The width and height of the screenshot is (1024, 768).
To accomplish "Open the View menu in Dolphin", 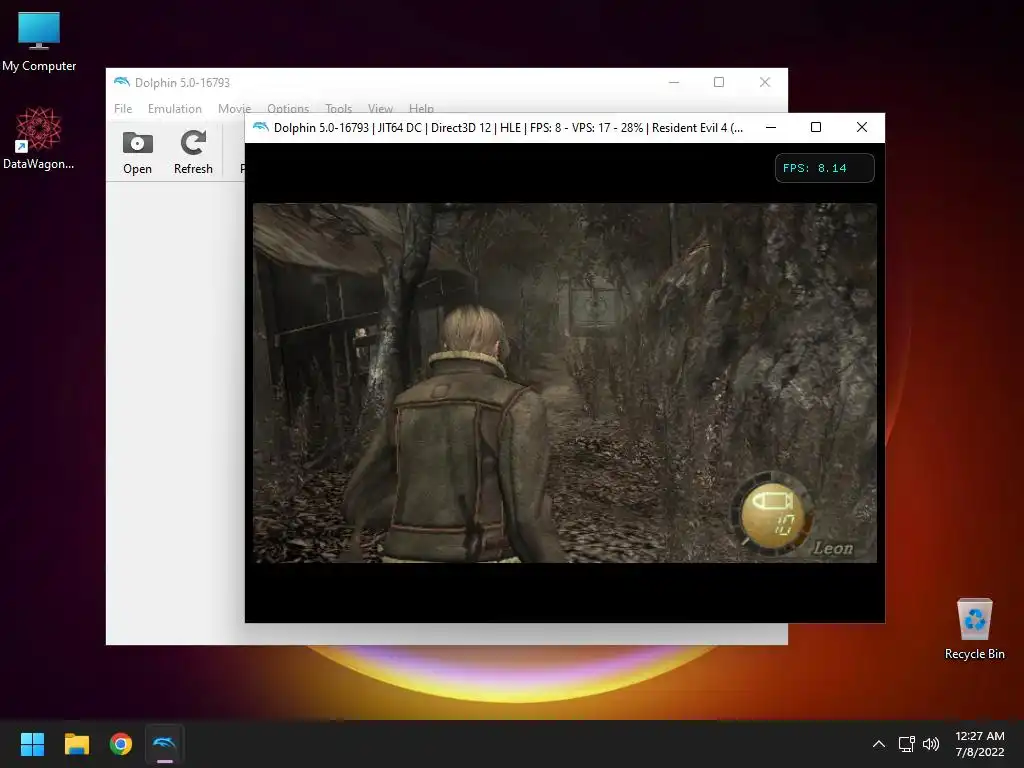I will tap(380, 108).
